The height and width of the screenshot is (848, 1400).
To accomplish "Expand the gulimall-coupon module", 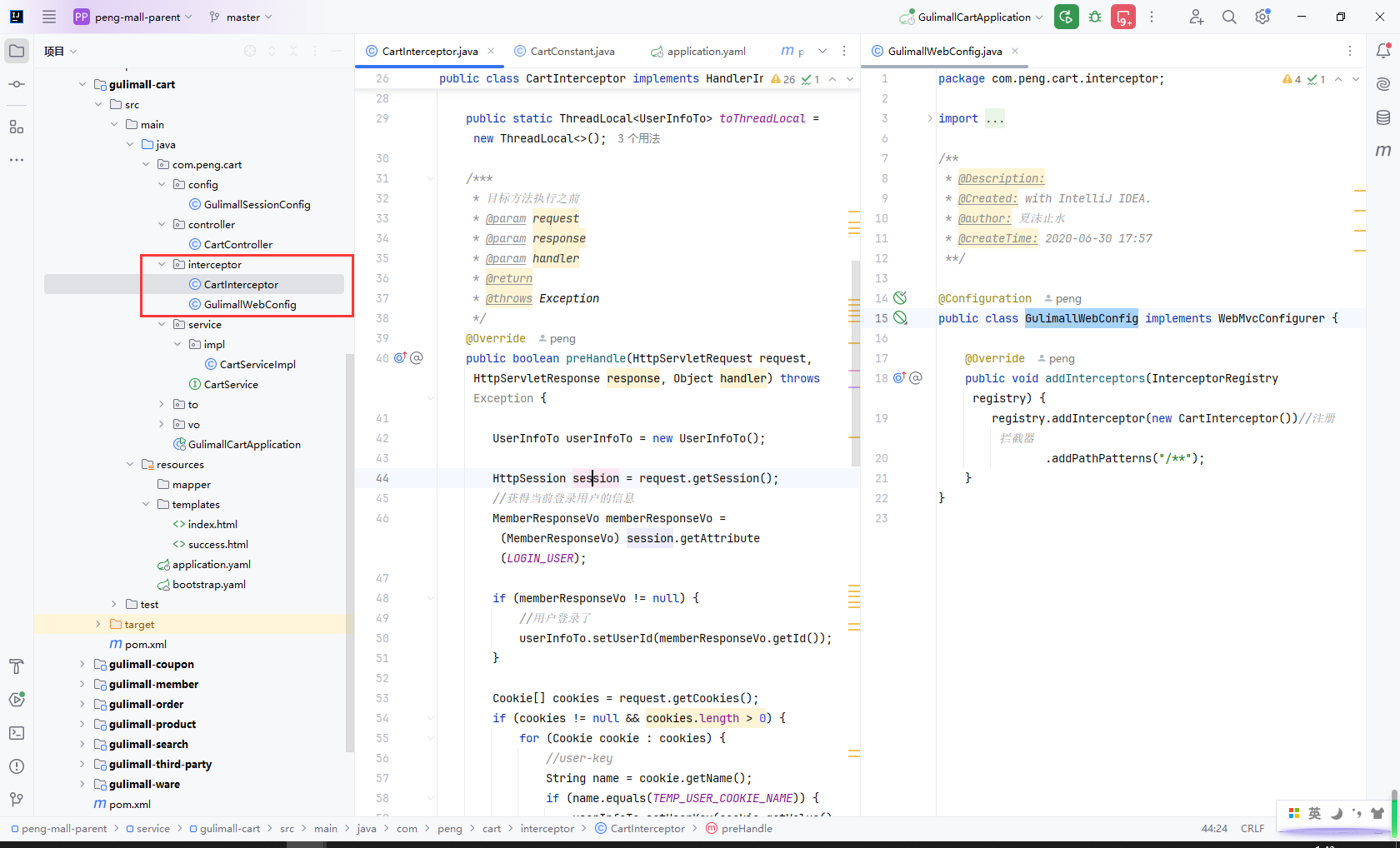I will click(82, 664).
